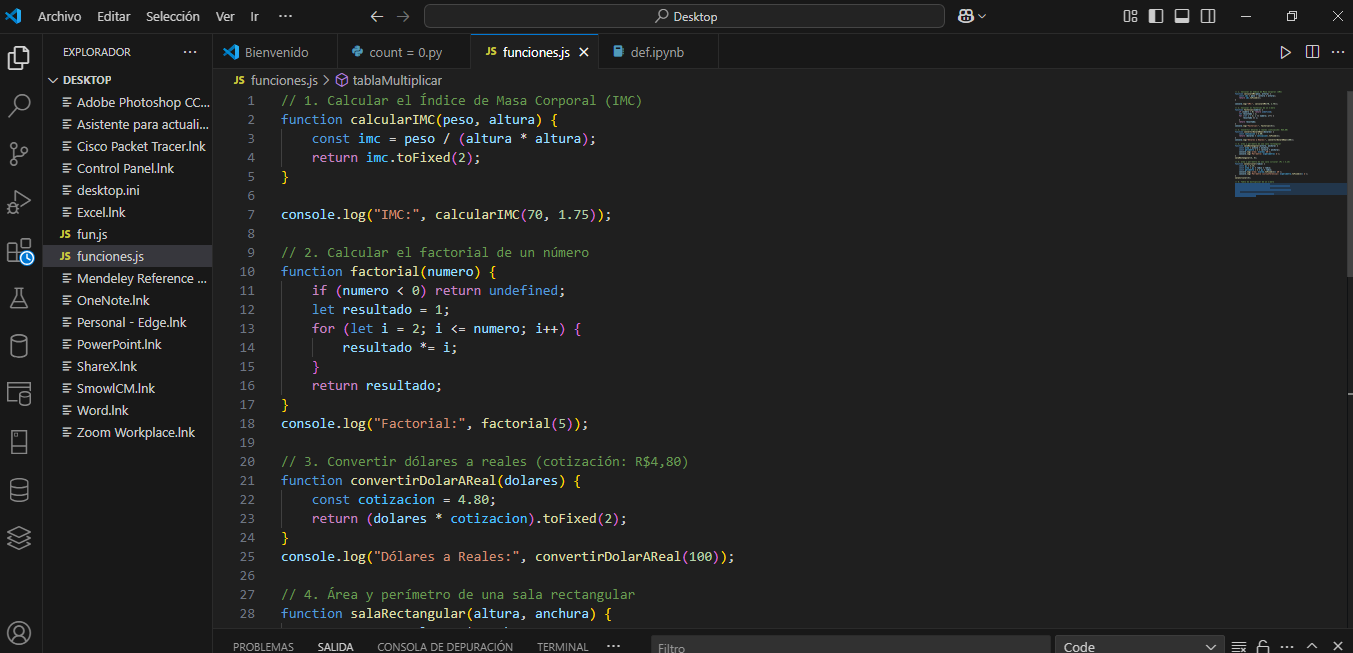
Task: Run the file with the play icon
Action: (1286, 52)
